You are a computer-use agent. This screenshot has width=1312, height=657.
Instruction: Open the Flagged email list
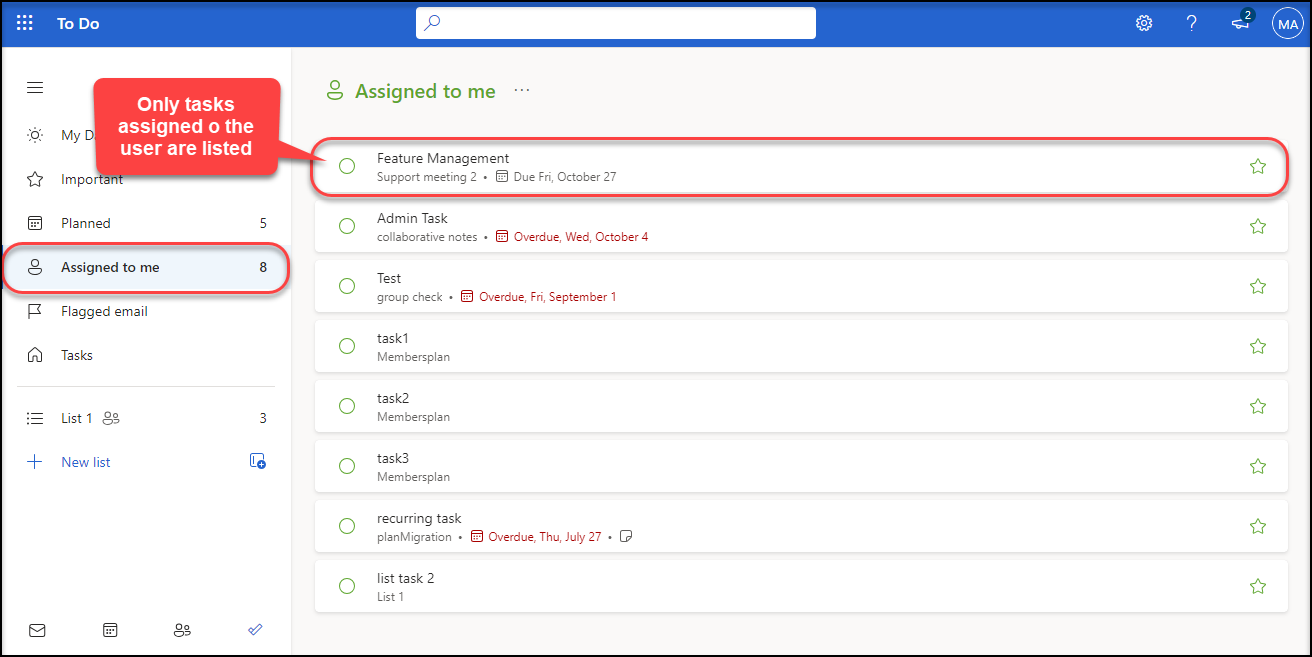[x=104, y=311]
